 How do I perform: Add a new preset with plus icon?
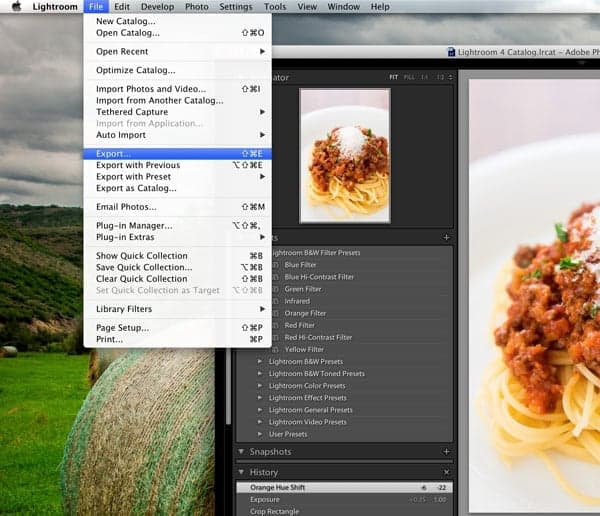[x=446, y=237]
